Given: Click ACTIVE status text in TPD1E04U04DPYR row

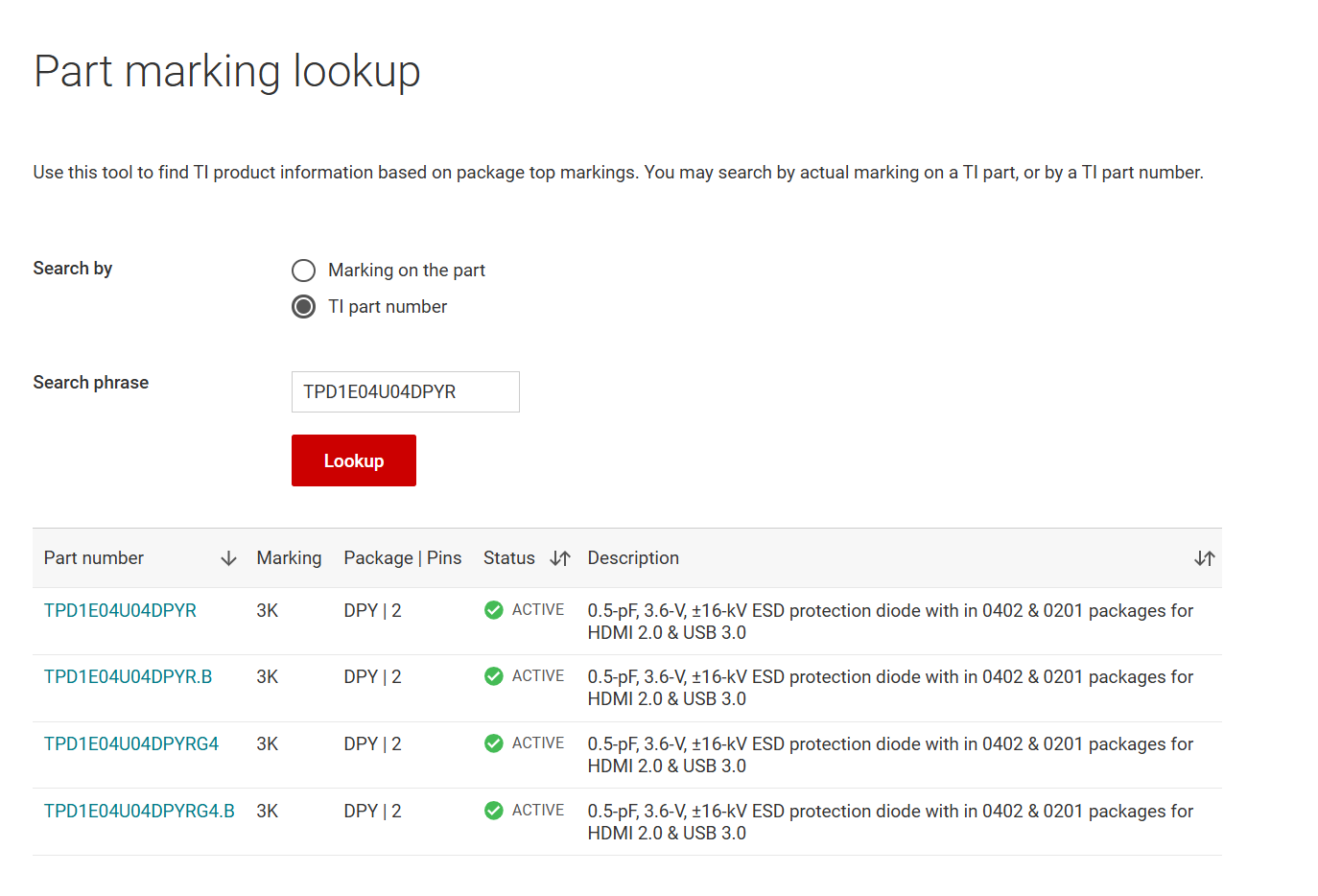Looking at the screenshot, I should point(538,610).
